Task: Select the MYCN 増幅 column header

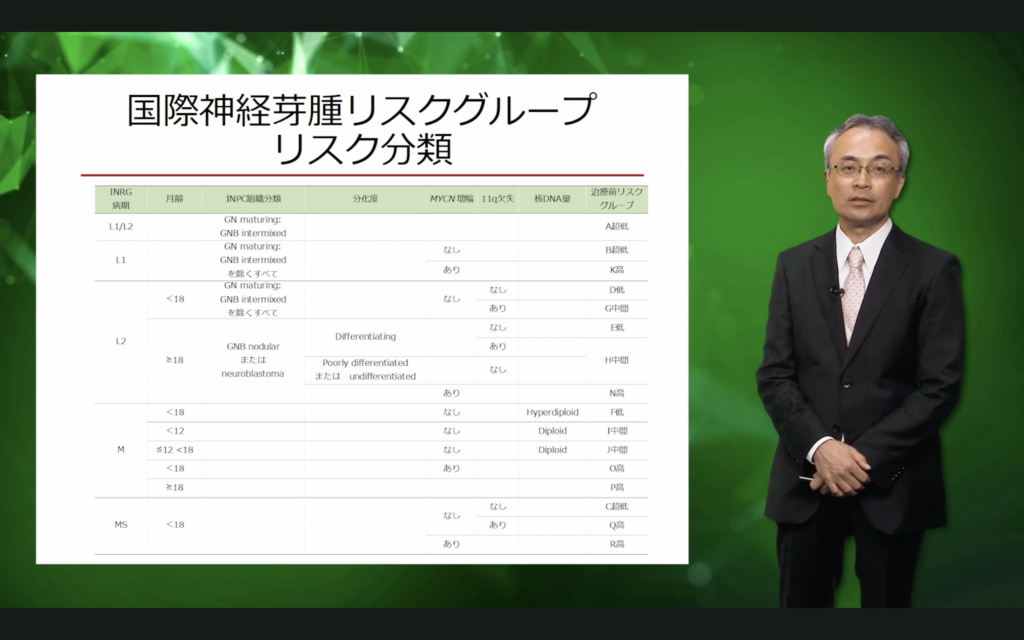Action: click(451, 198)
